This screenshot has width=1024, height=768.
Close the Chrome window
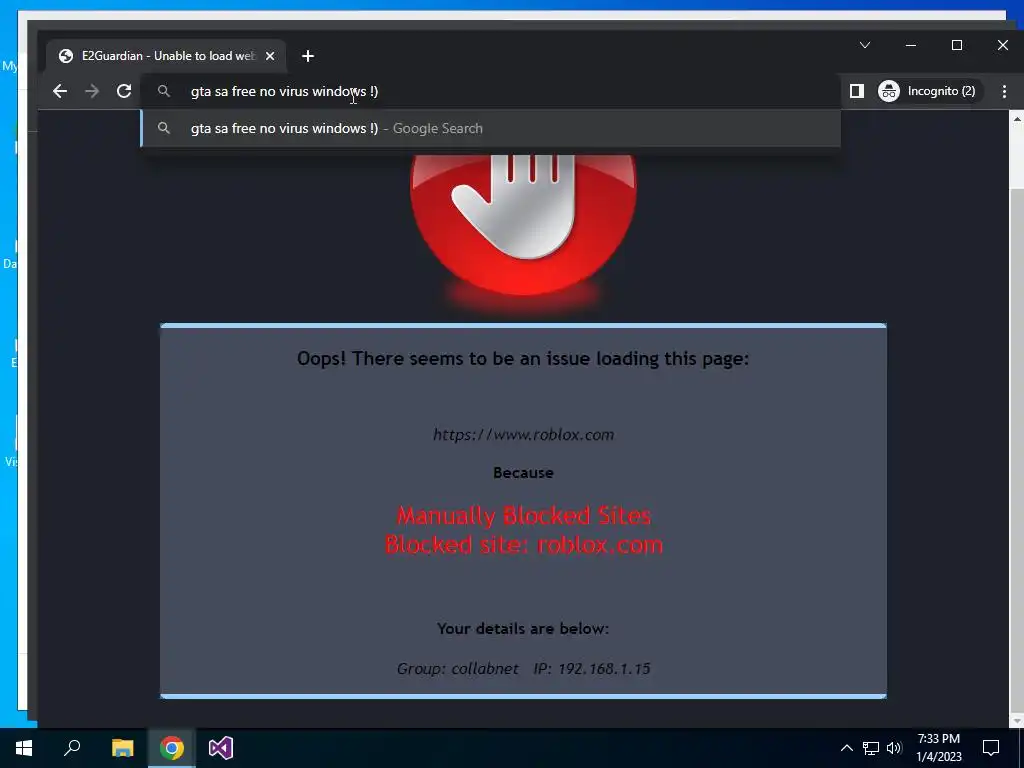point(1002,45)
